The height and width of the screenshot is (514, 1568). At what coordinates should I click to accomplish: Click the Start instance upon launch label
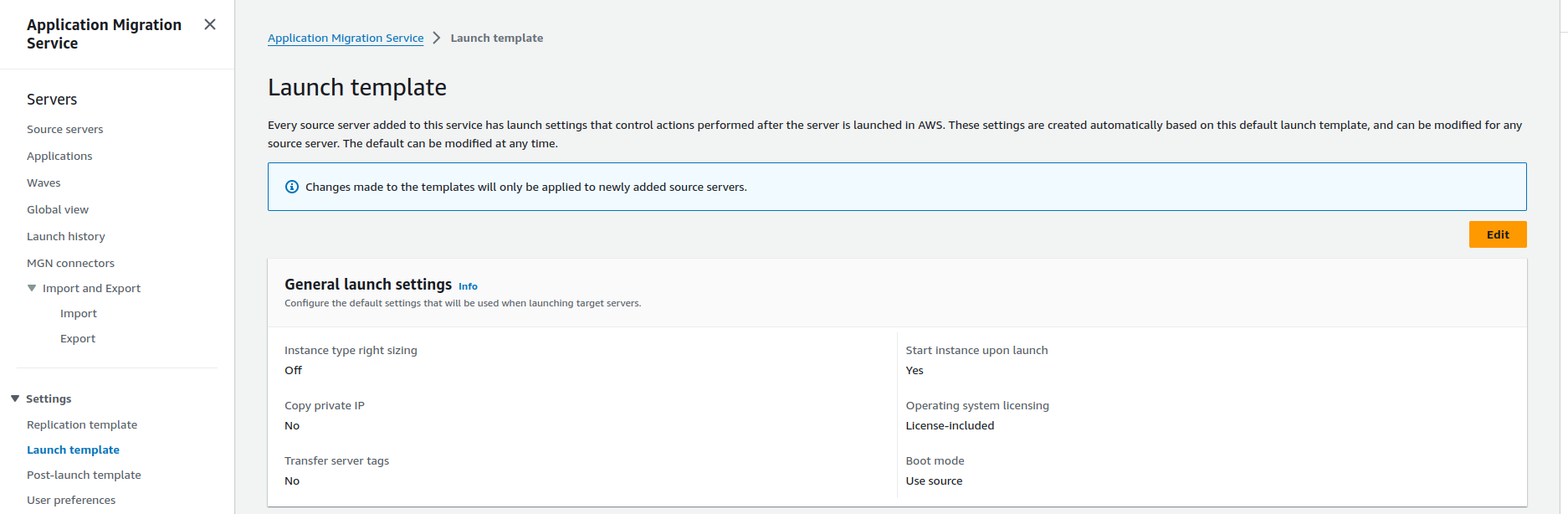[976, 350]
